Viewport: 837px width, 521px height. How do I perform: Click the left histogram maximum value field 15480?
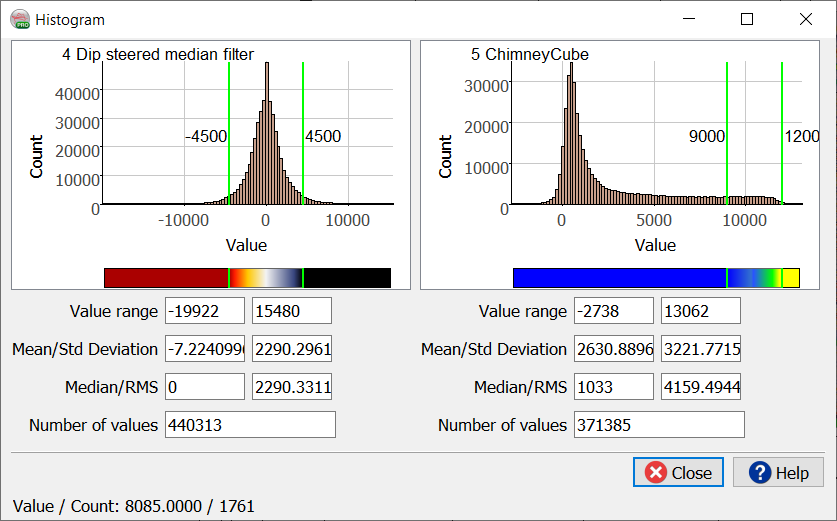291,311
